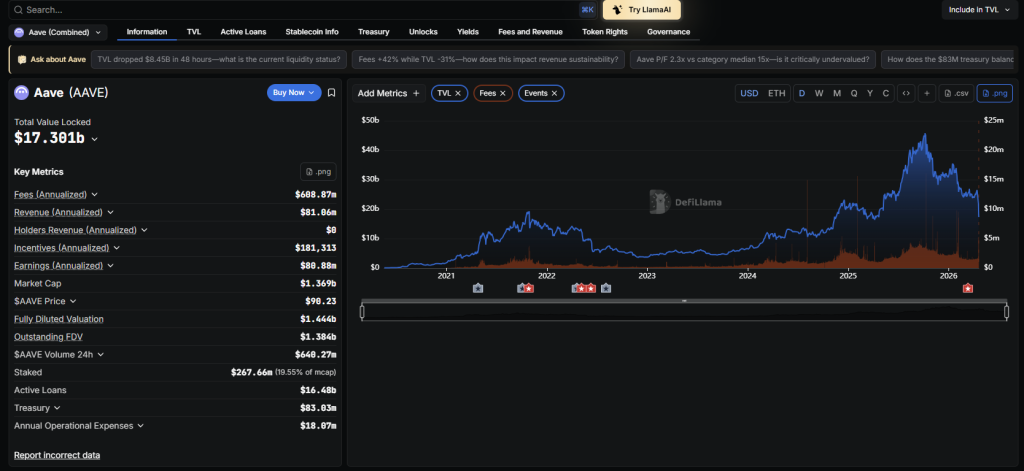The height and width of the screenshot is (471, 1024).
Task: Click the Try LlamaAI button
Action: 641,9
